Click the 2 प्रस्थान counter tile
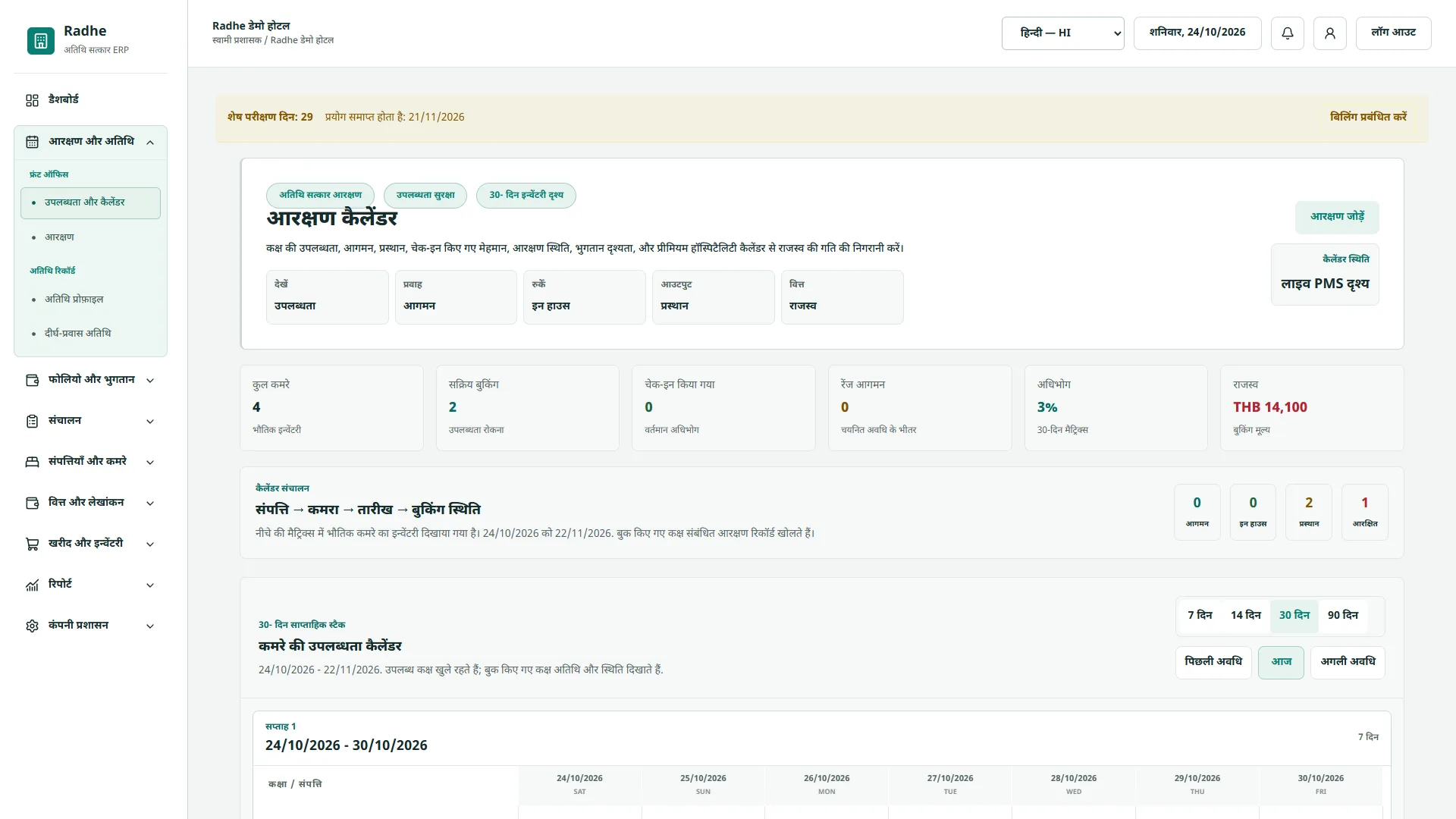1456x819 pixels. point(1309,513)
